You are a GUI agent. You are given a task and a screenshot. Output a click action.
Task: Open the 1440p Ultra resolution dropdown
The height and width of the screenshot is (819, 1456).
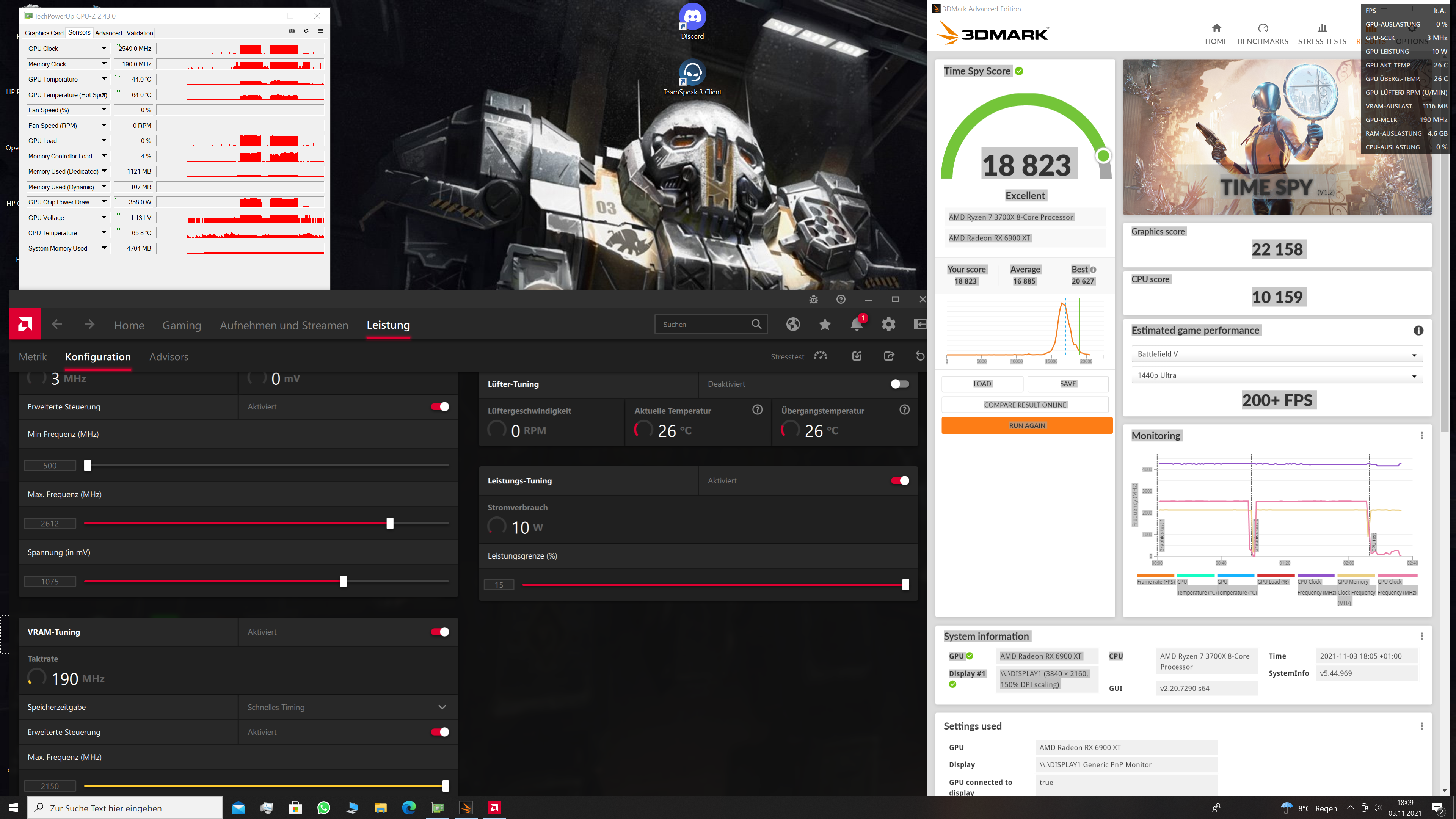coord(1276,375)
